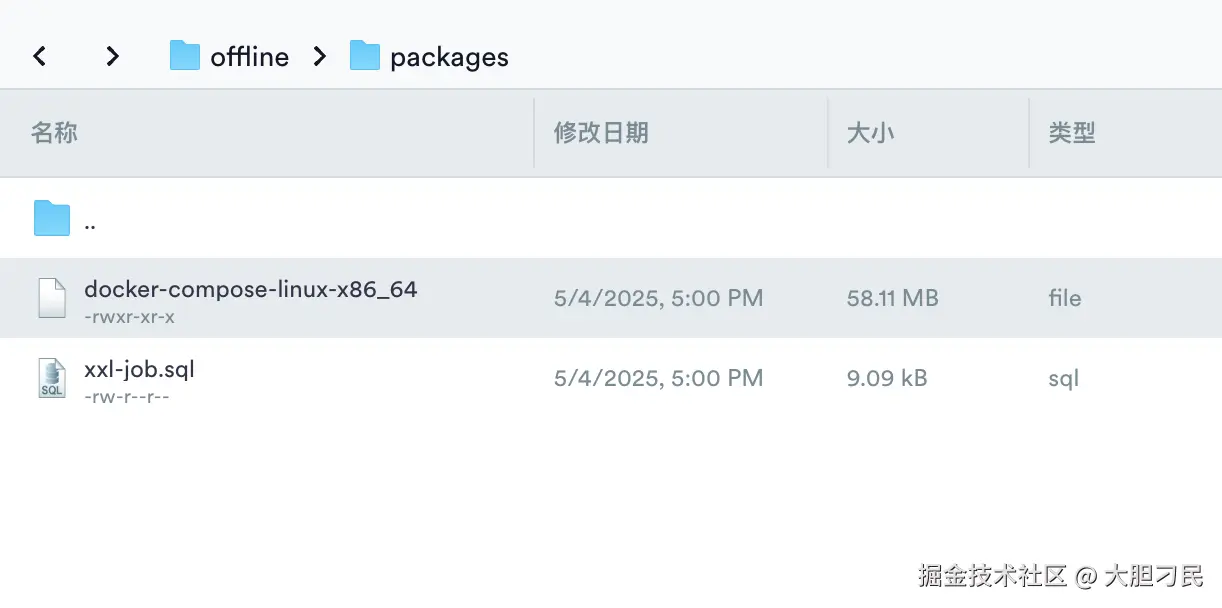1222x608 pixels.
Task: Click the -rwxr-xr-x permissions text
Action: tap(130, 317)
